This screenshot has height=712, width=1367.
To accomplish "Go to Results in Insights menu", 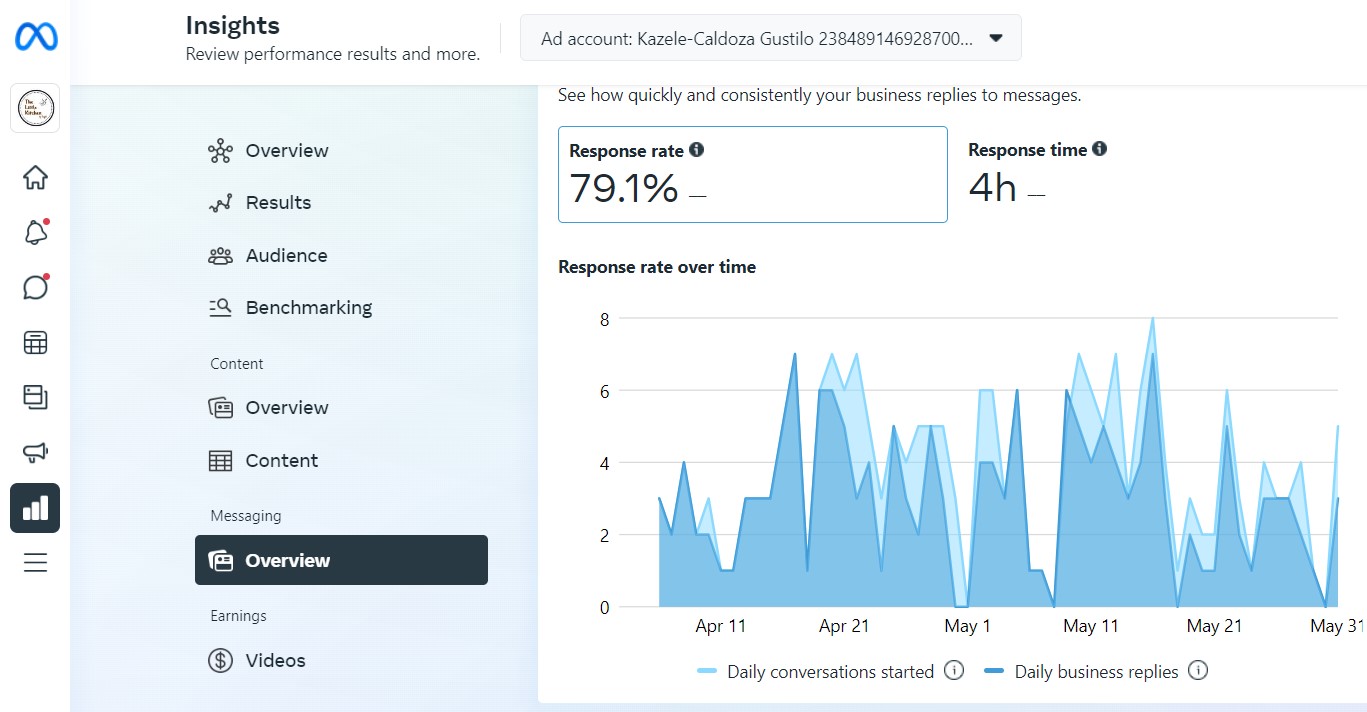I will click(278, 203).
